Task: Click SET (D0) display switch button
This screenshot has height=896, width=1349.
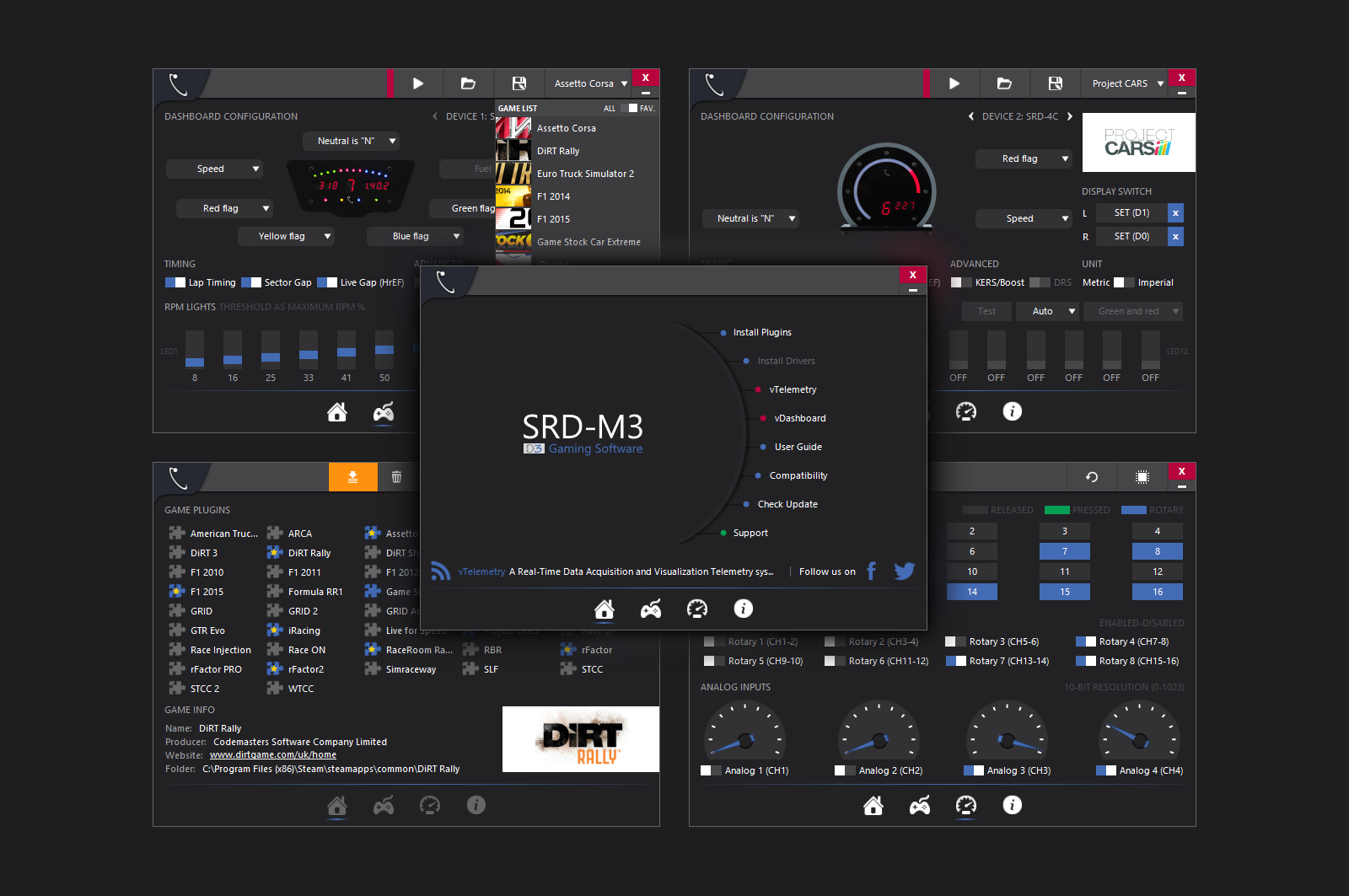Action: 1132,237
